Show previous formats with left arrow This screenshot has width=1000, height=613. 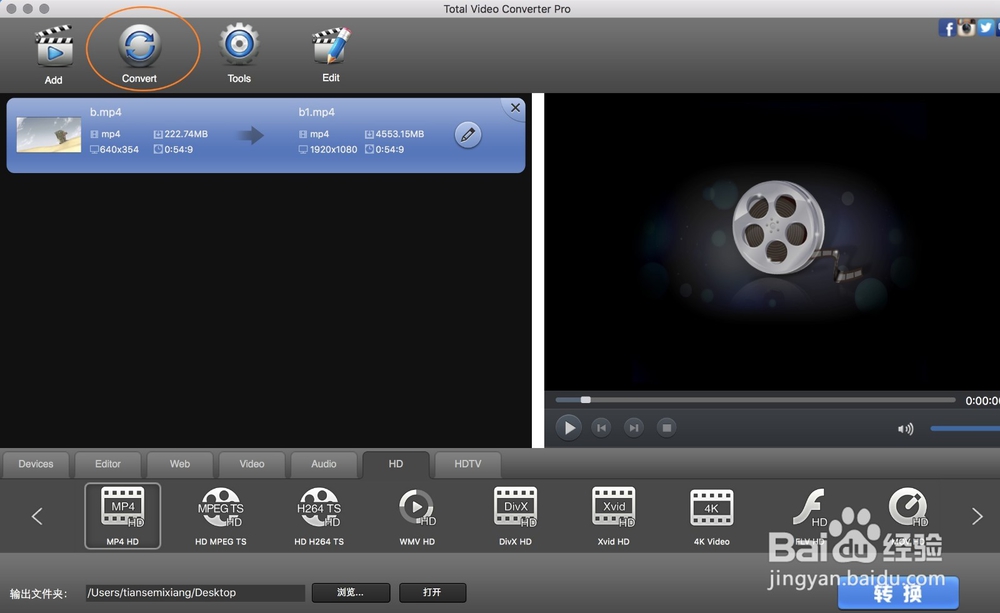(x=37, y=516)
